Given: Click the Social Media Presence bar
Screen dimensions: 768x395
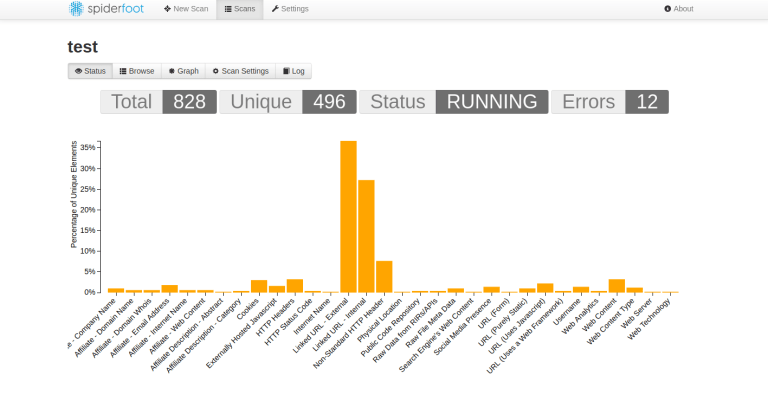Looking at the screenshot, I should click(x=491, y=290).
